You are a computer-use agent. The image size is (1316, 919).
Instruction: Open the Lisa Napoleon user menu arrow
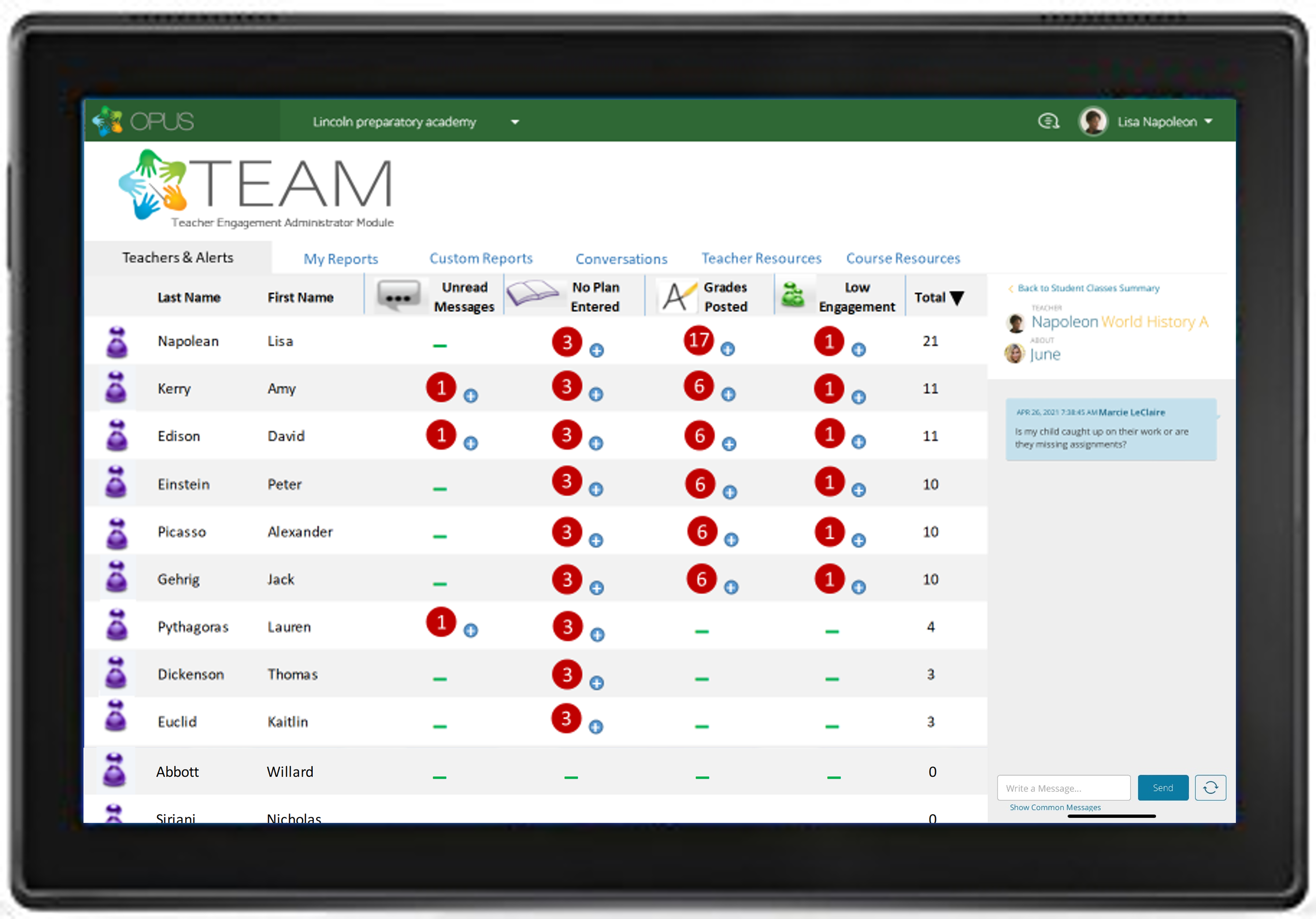(1208, 122)
